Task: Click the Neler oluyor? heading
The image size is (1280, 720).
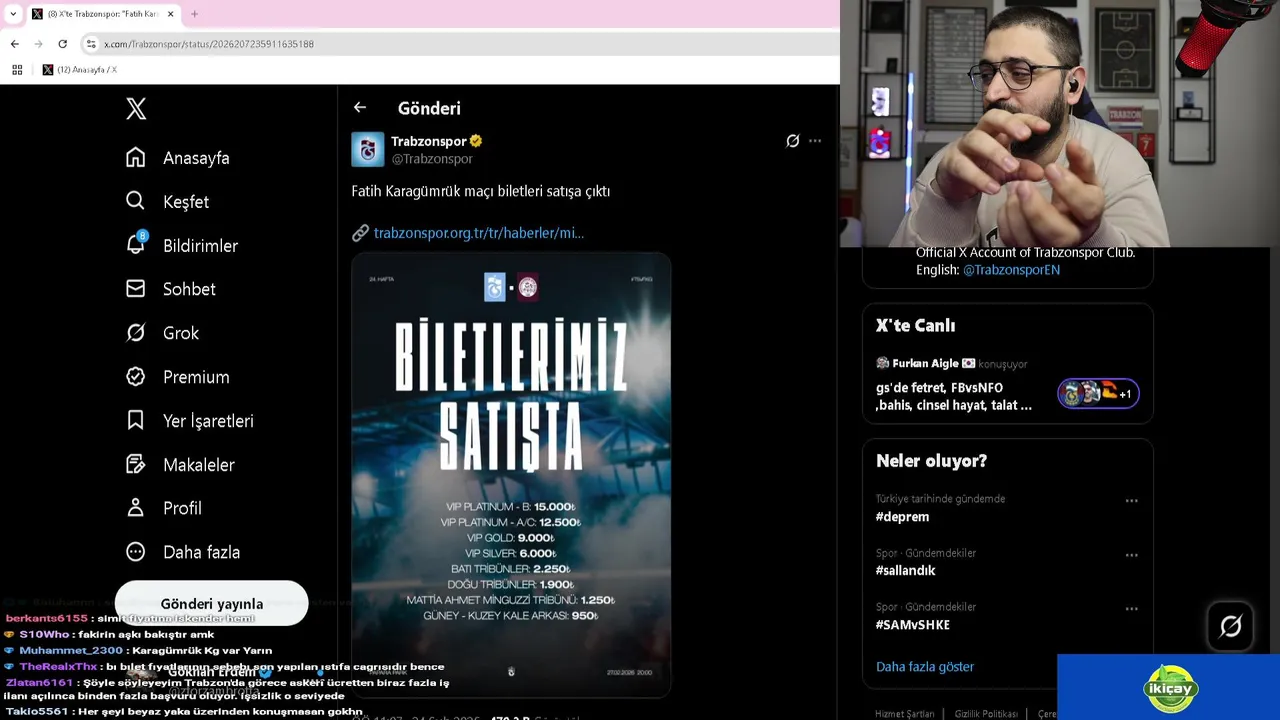Action: pyautogui.click(x=931, y=461)
